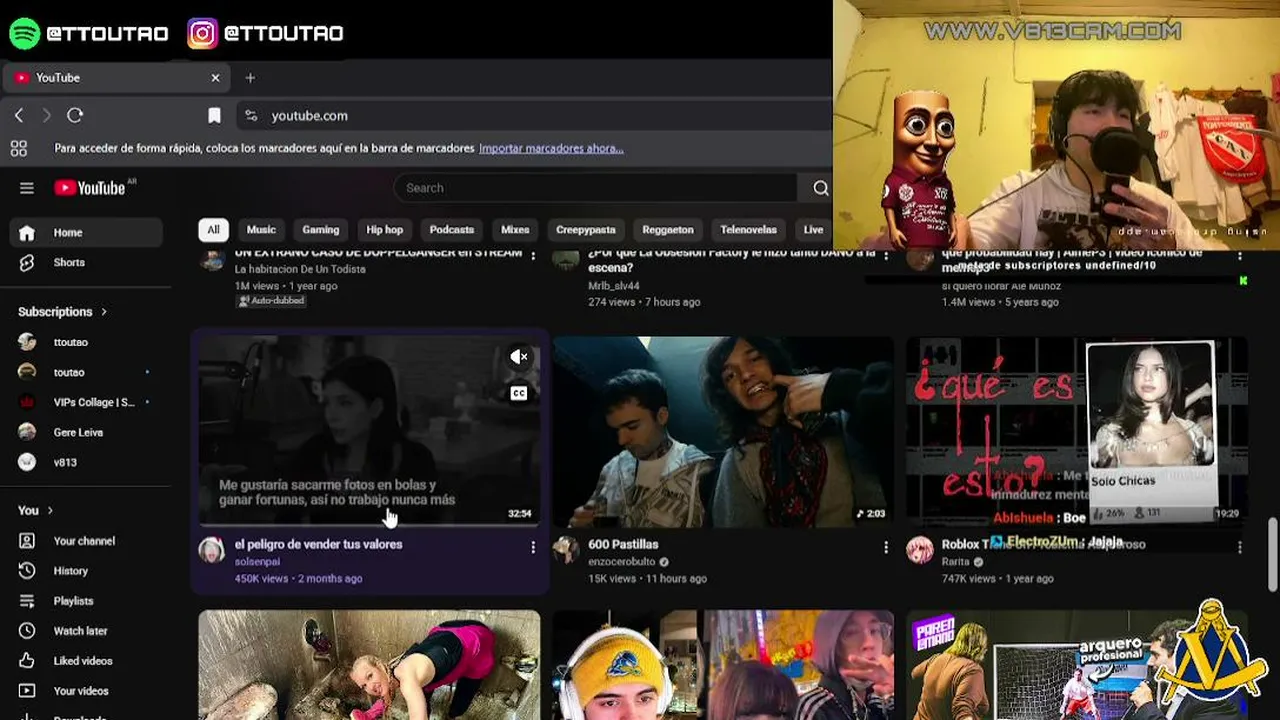Screen dimensions: 1280x720
Task: Click the enzocerobulto channel avatar
Action: pos(566,550)
